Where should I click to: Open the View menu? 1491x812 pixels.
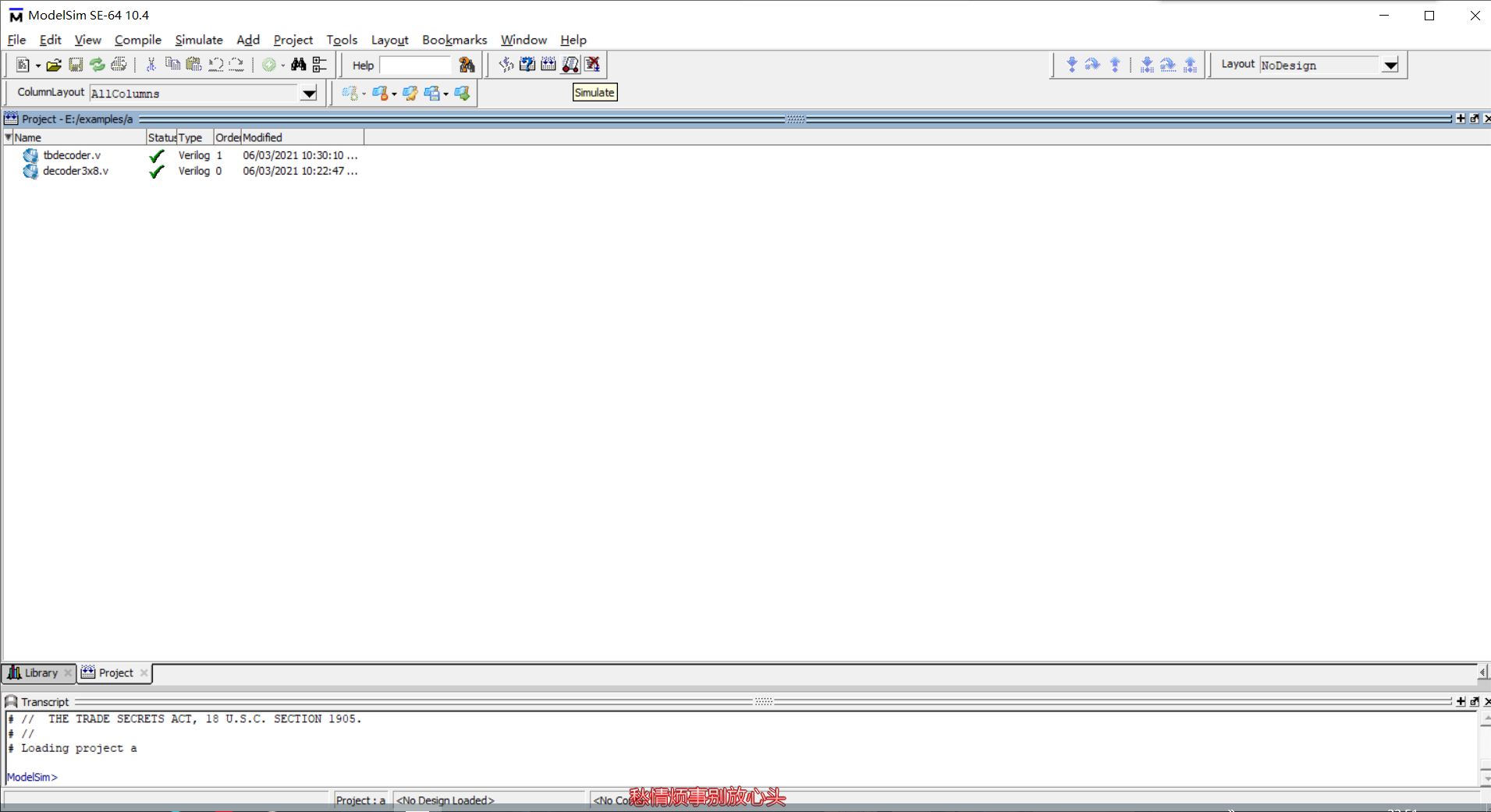87,40
